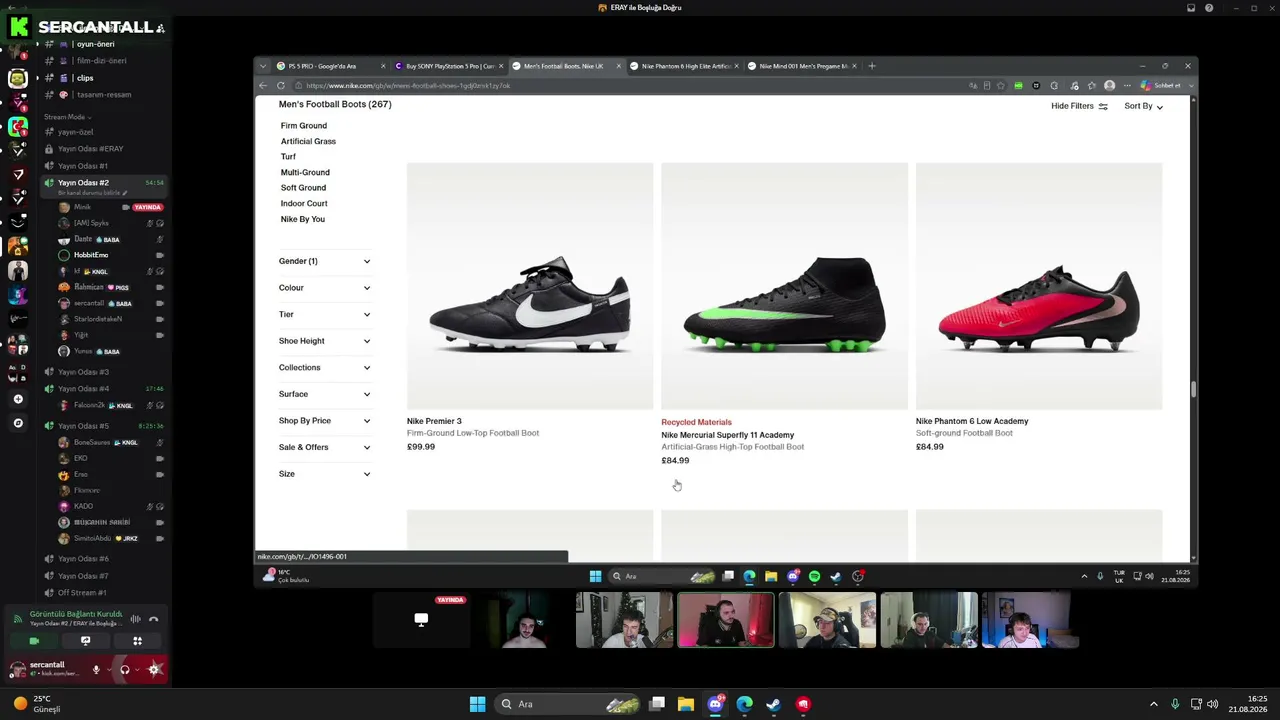Viewport: 1280px width, 720px height.
Task: Expand the Collections filter
Action: [x=325, y=368]
